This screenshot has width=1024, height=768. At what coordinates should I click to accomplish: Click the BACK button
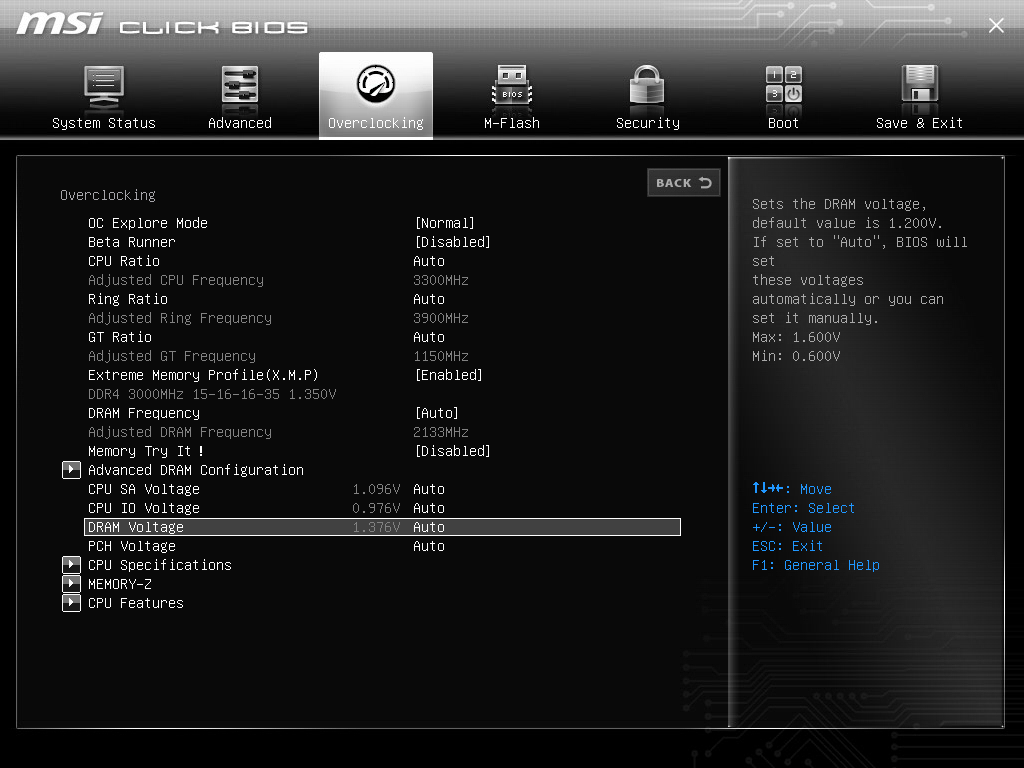tap(684, 183)
